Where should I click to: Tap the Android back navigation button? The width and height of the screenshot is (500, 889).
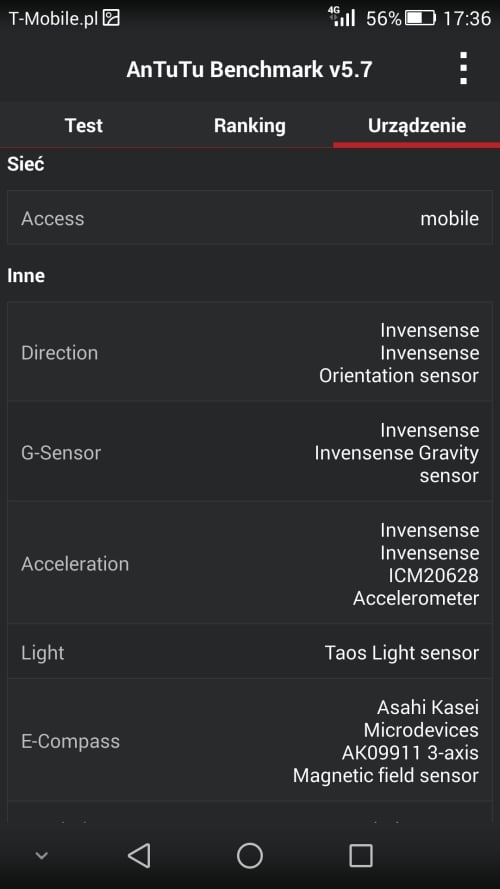click(139, 855)
